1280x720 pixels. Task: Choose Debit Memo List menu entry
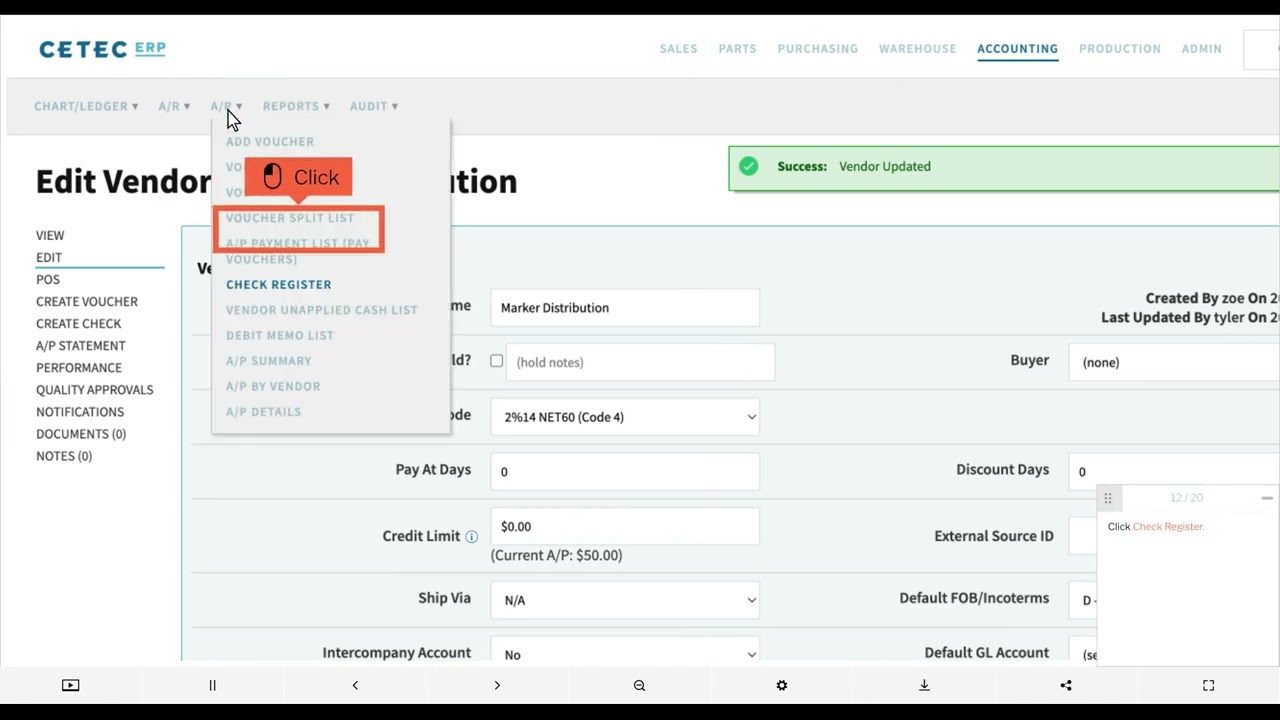[x=280, y=336]
